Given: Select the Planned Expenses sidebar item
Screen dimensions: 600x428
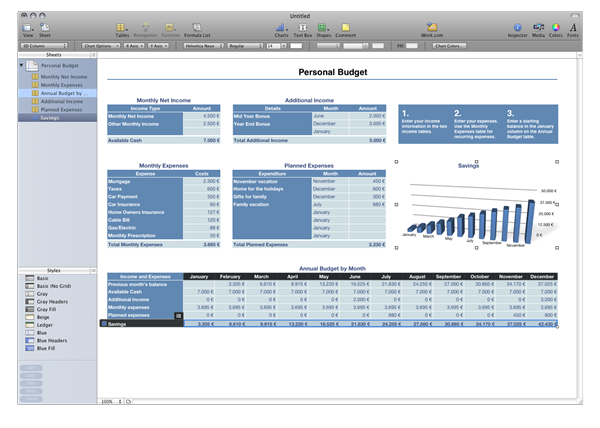Looking at the screenshot, I should pos(63,109).
